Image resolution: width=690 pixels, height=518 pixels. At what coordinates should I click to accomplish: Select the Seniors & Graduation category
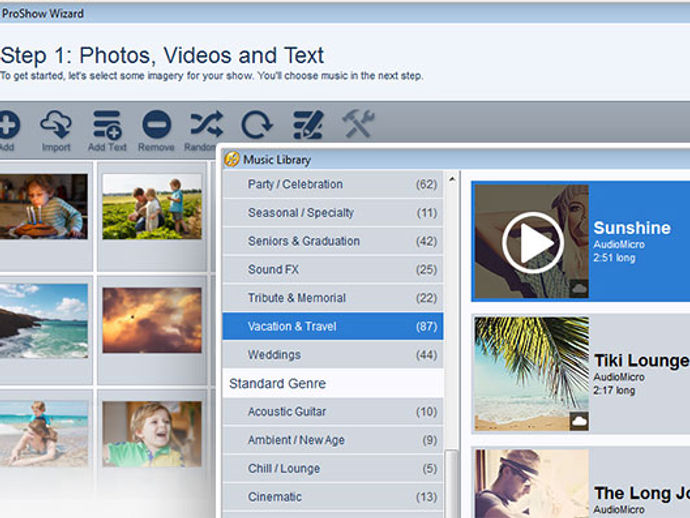tap(333, 241)
